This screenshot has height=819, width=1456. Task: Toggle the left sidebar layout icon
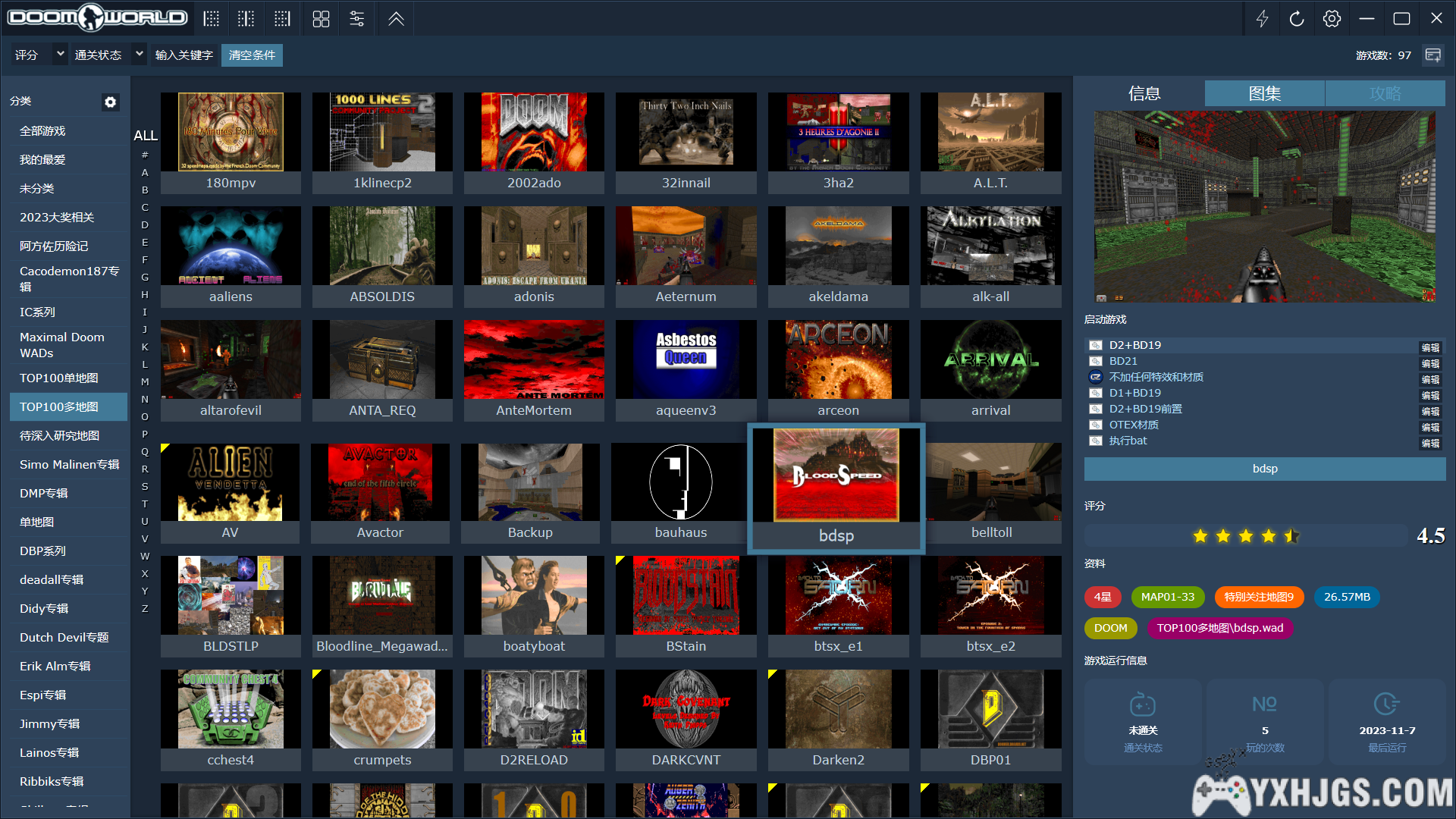(212, 19)
